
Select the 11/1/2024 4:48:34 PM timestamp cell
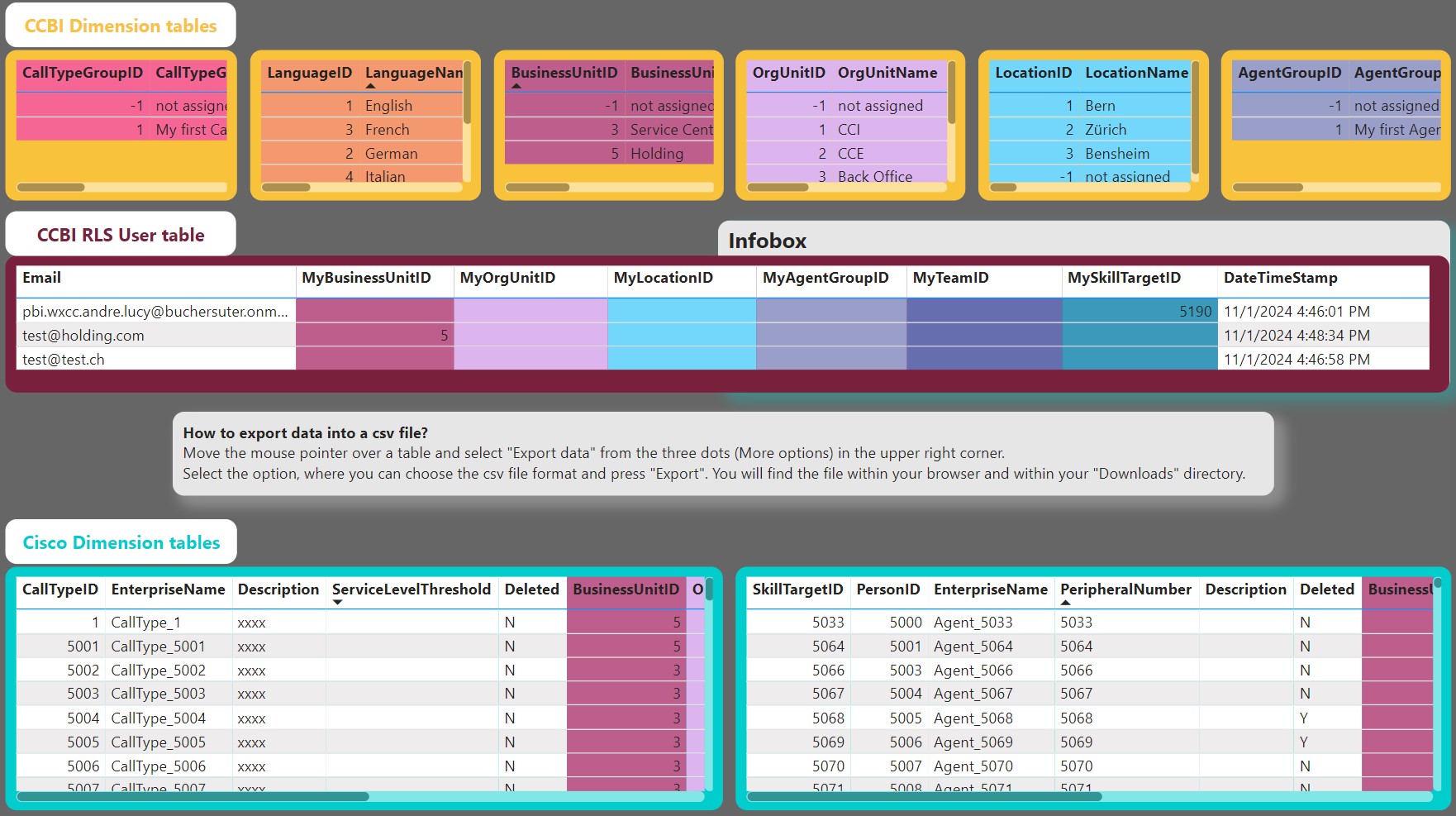(1323, 335)
